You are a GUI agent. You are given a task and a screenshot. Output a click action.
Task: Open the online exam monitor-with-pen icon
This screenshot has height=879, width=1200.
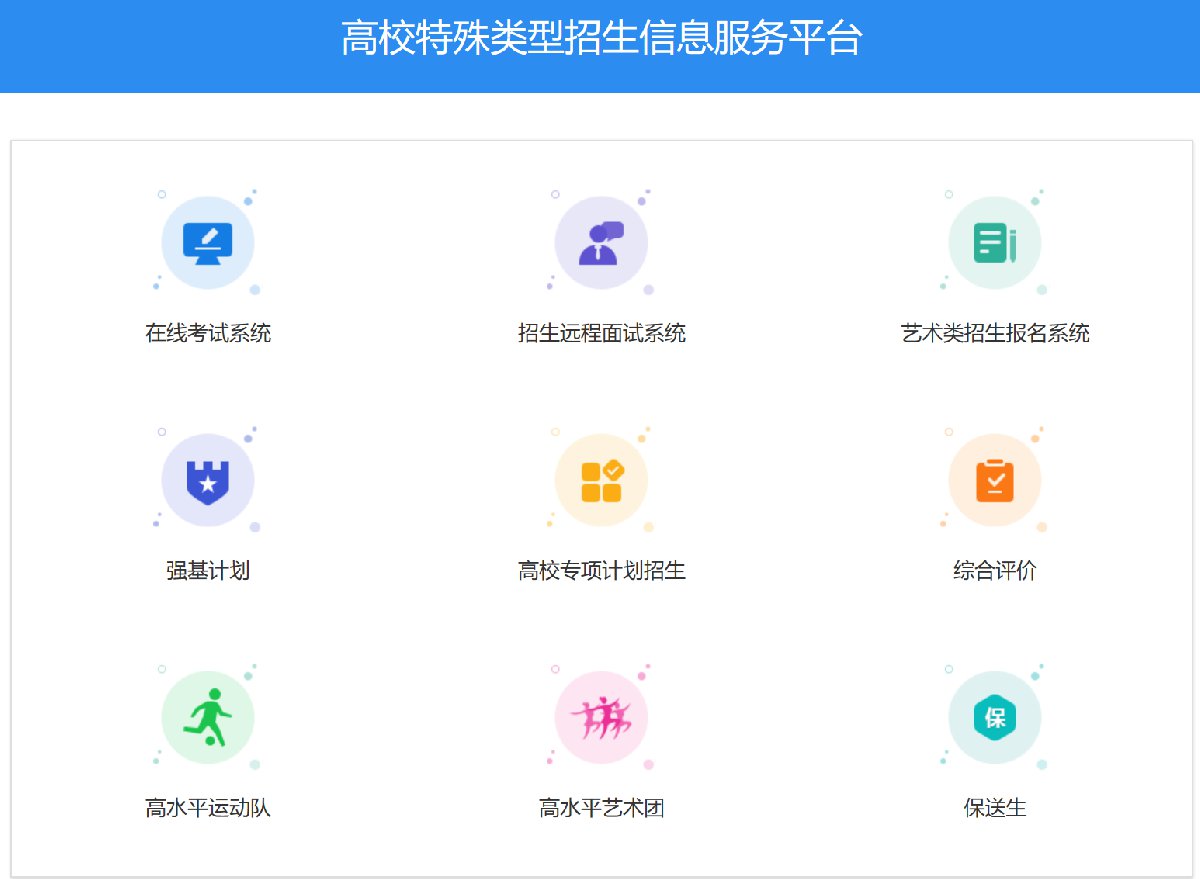[208, 243]
